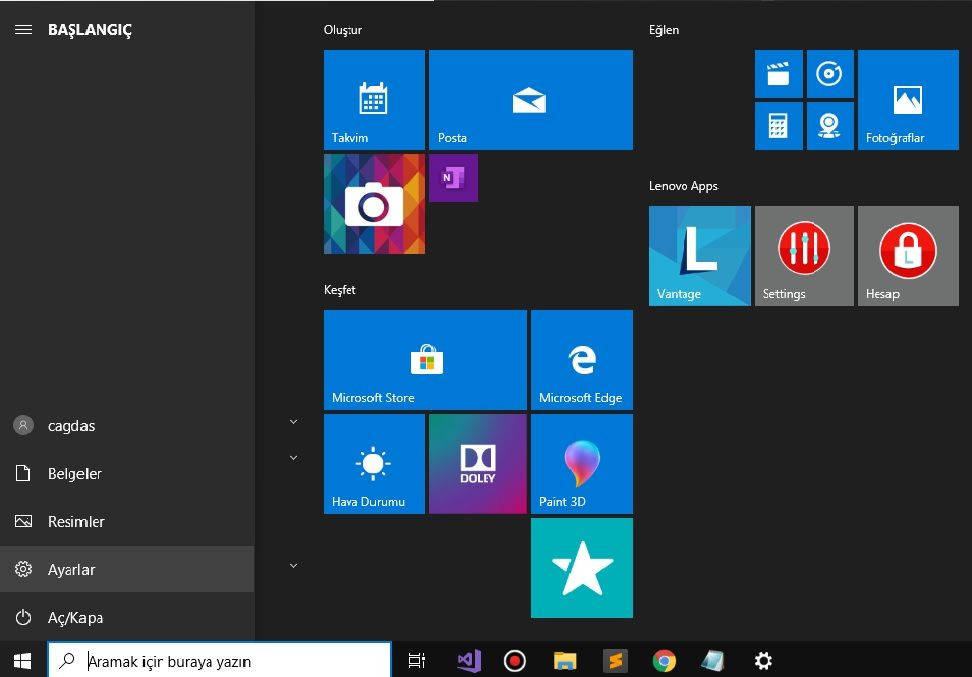Open the Takvim calendar tile
Screen dimensions: 972x677
(x=374, y=100)
